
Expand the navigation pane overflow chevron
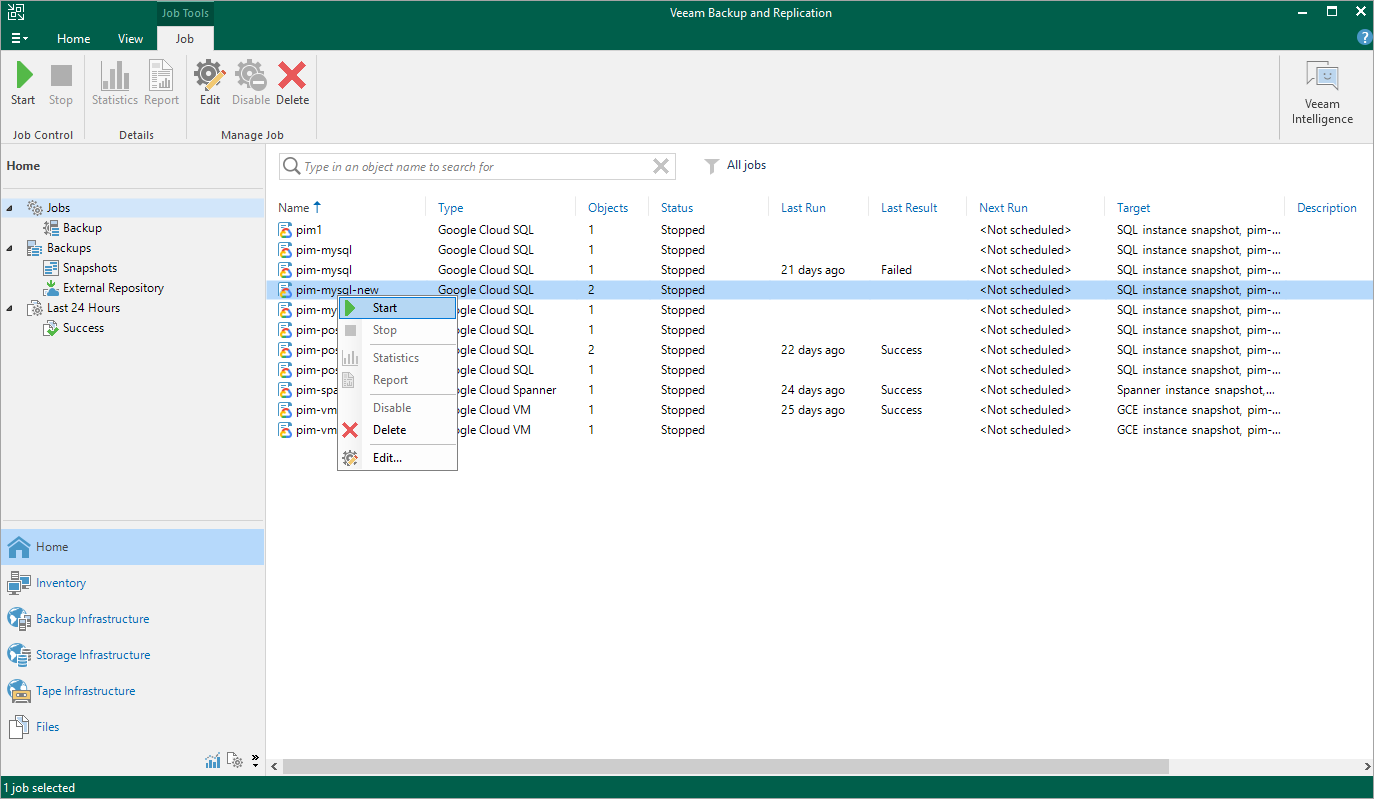[255, 759]
